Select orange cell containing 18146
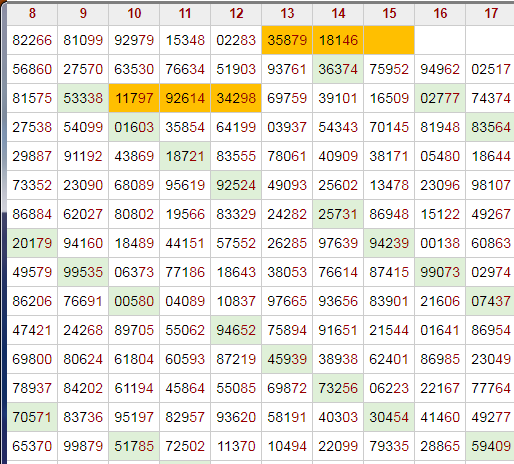Screen dimensions: 514x464 (338, 40)
